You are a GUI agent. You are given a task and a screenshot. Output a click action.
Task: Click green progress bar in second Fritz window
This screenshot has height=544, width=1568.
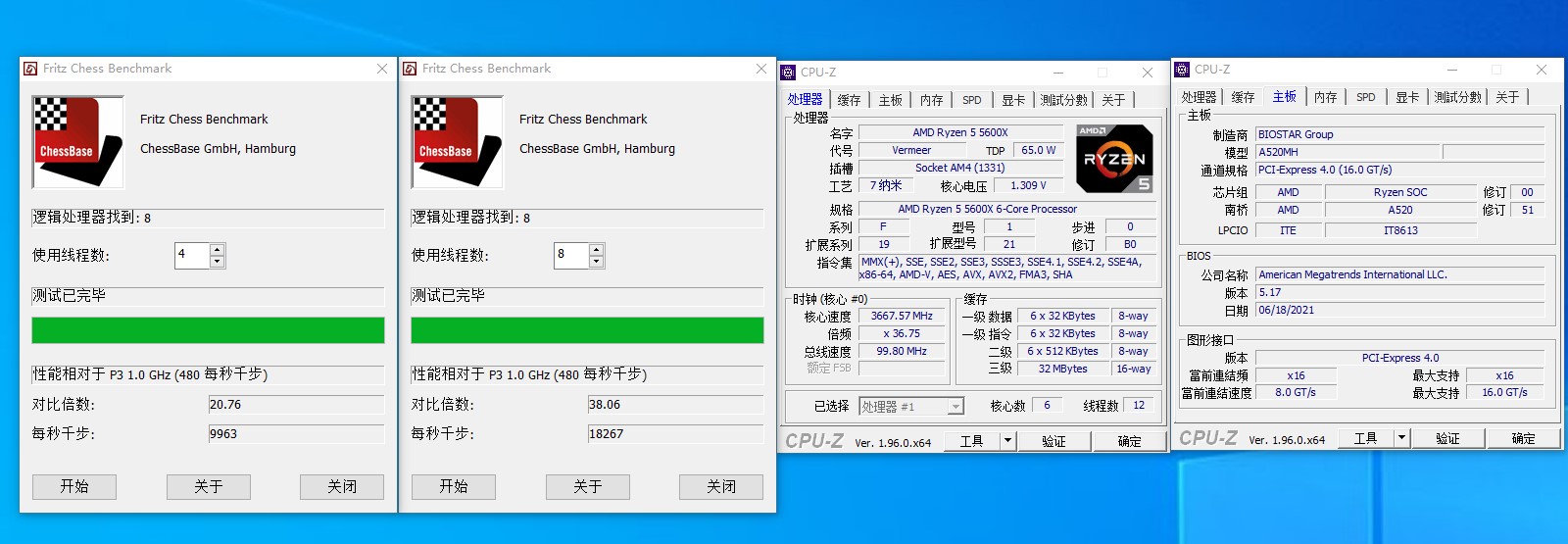(x=587, y=330)
